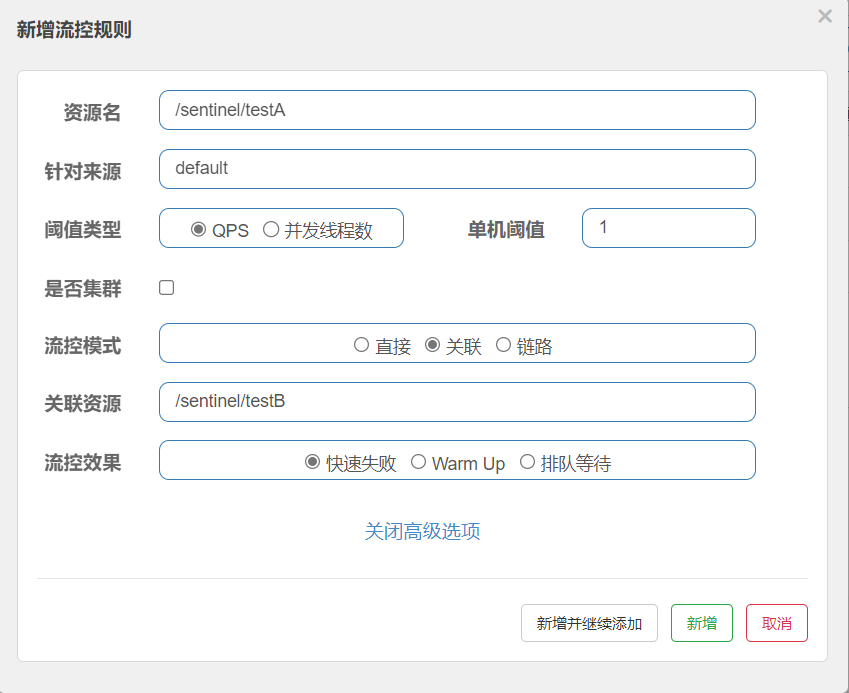Choose 链路 flow control mode
This screenshot has height=693, width=849.
point(503,345)
